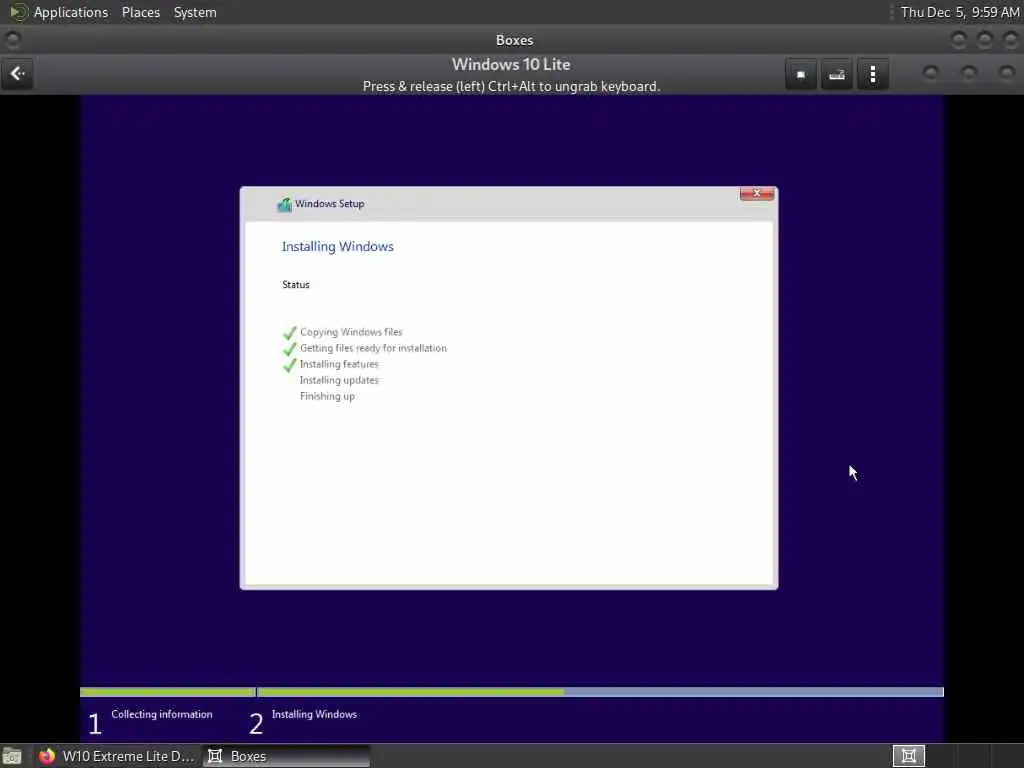Click the clock showing Thu Dec 5
The height and width of the screenshot is (768, 1024).
pyautogui.click(x=960, y=12)
